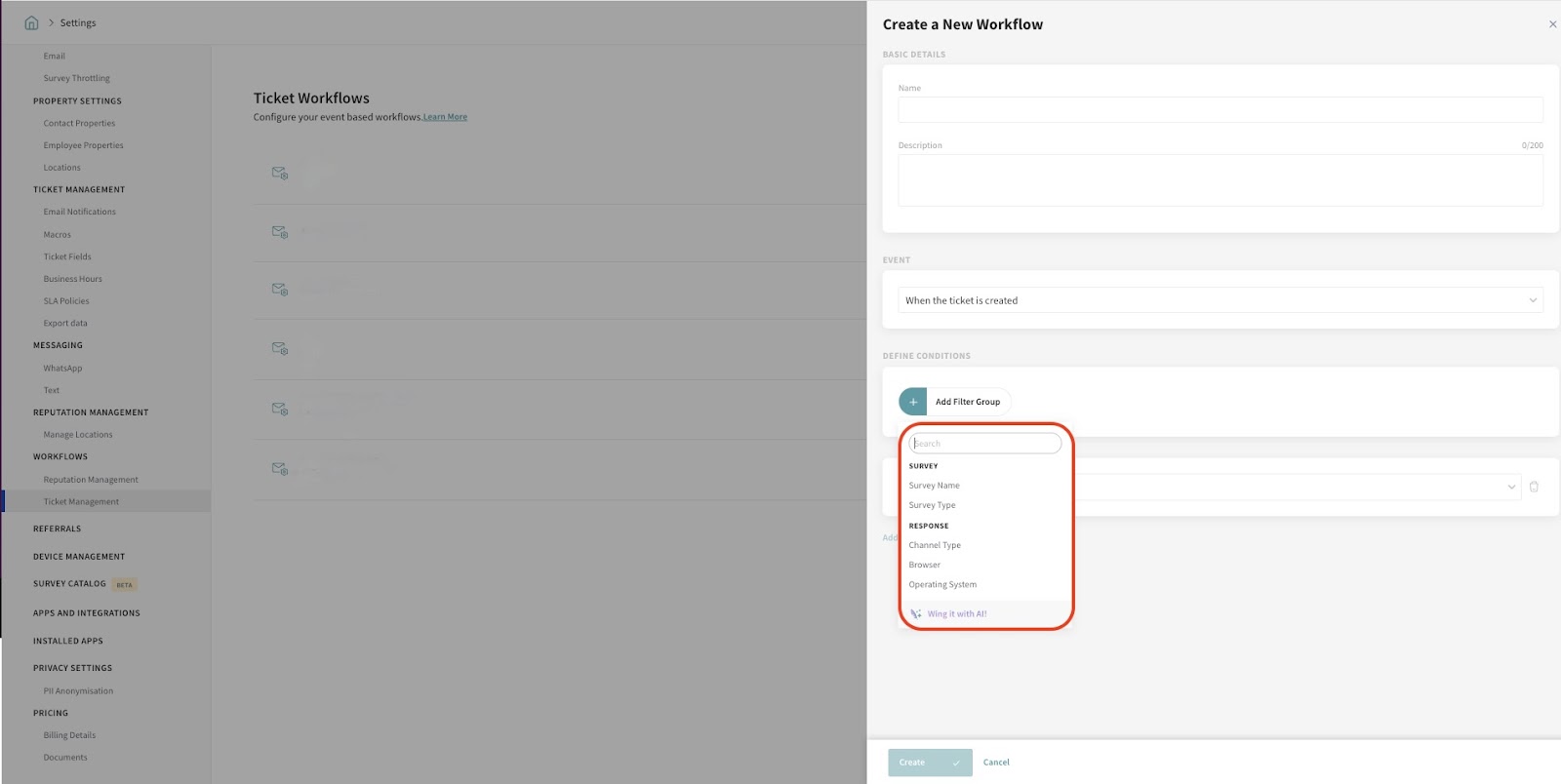Open the 'When the ticket is created' event dropdown

1220,300
